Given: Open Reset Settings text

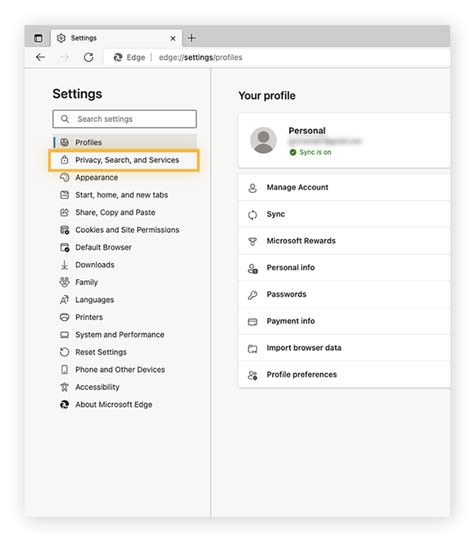Looking at the screenshot, I should click(101, 352).
